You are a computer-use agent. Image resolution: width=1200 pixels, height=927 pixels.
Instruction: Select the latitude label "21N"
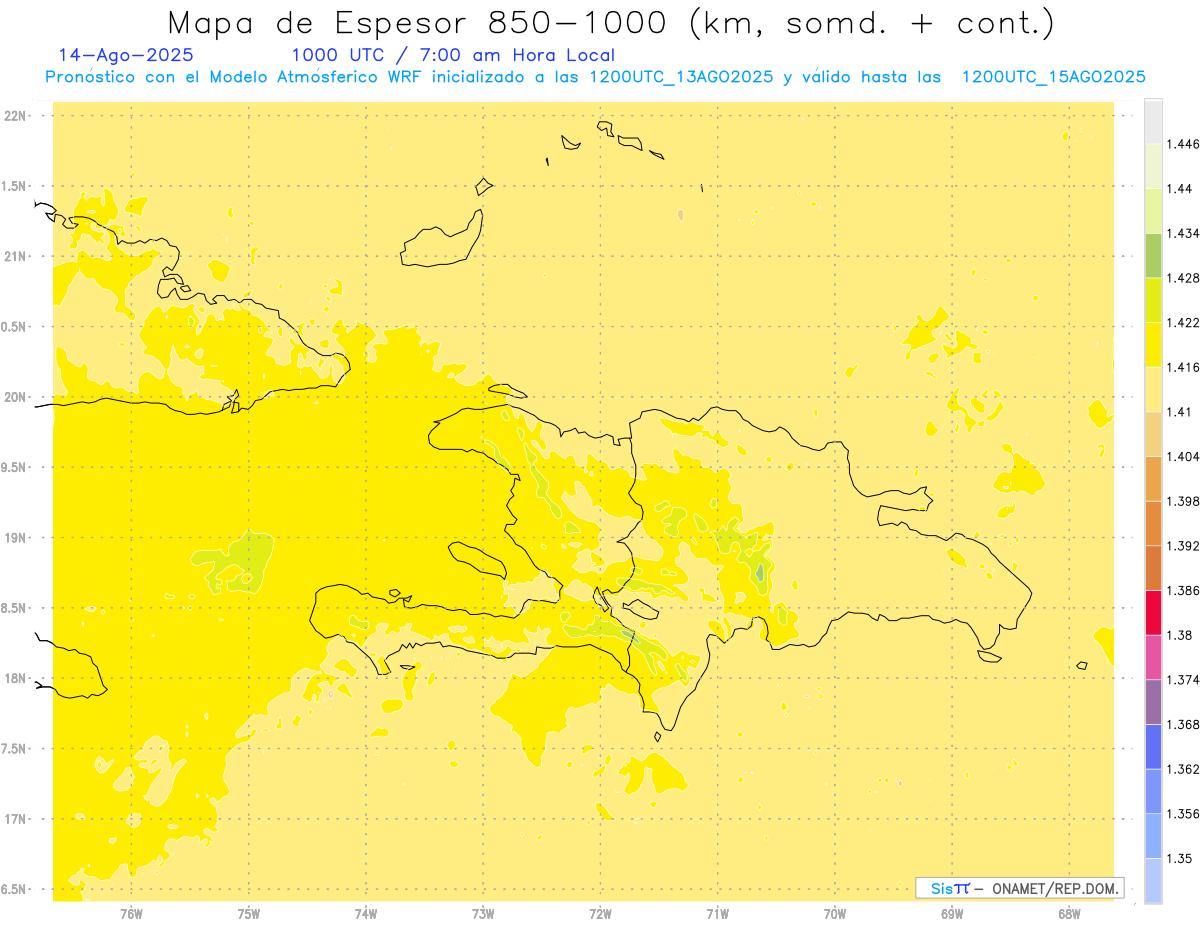tap(14, 257)
